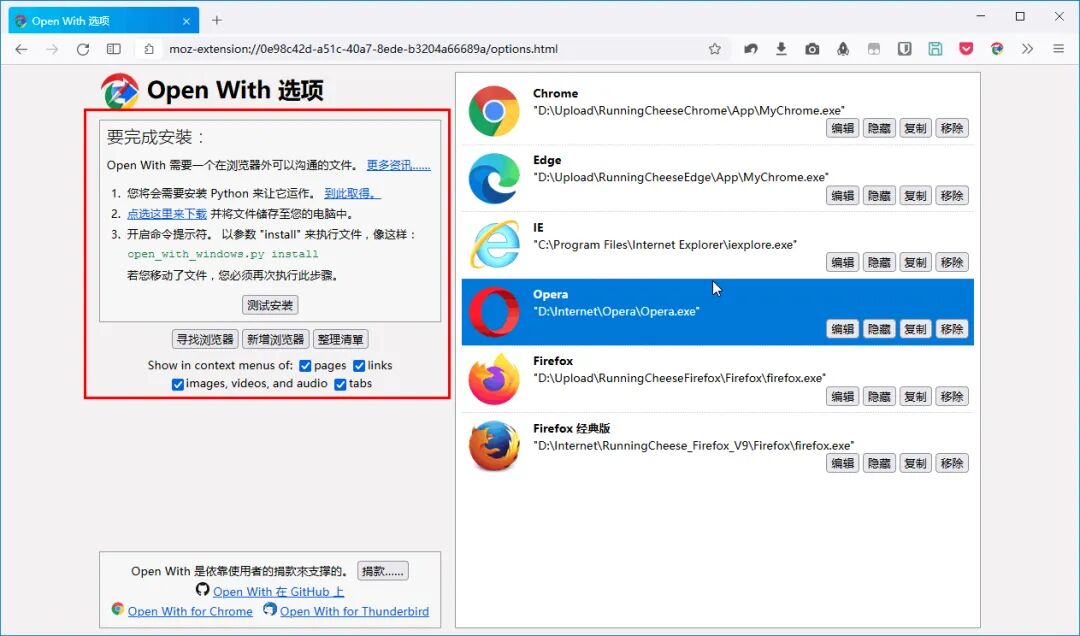The width and height of the screenshot is (1080, 636).
Task: Open a new tab with the plus button
Action: tap(217, 21)
